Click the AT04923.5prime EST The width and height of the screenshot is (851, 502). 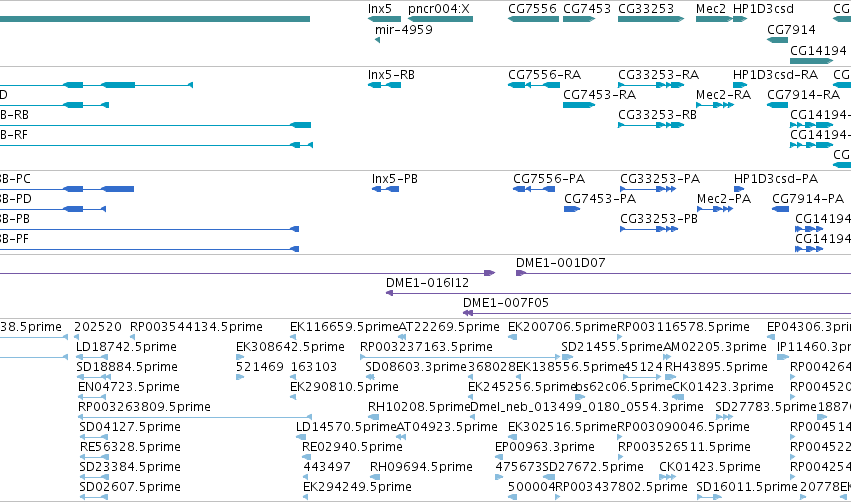(x=401, y=437)
